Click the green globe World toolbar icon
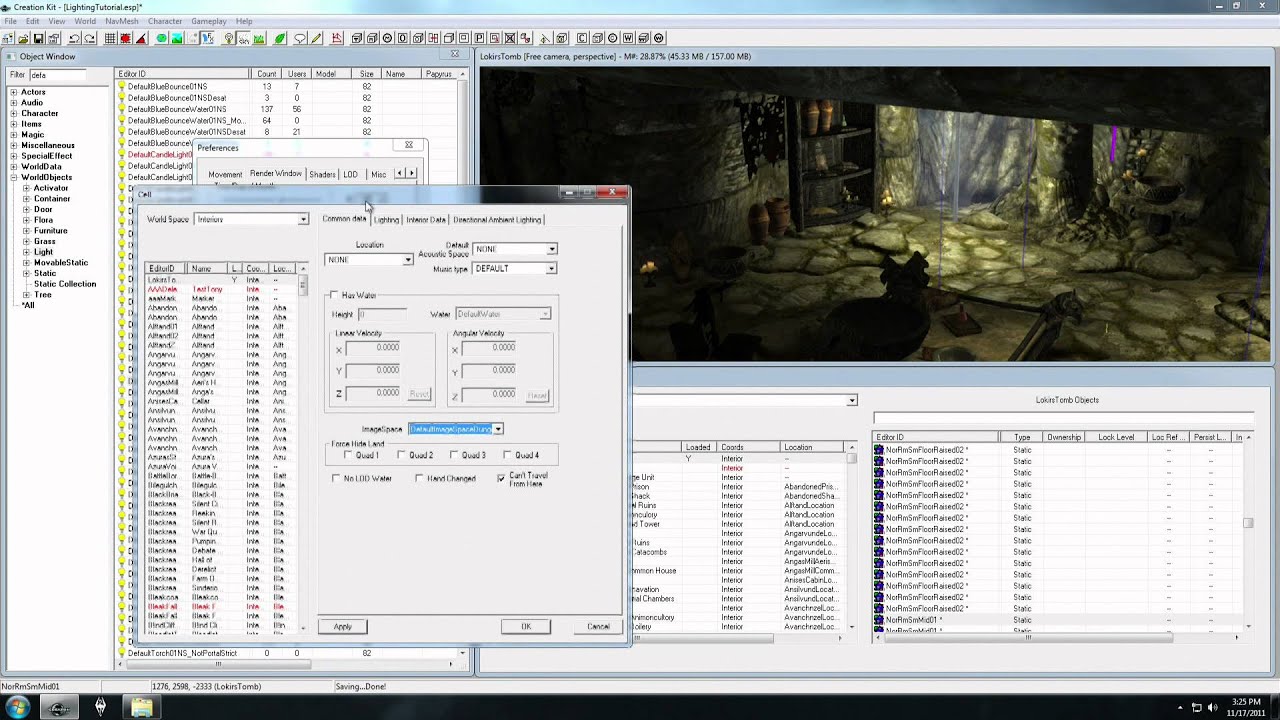Viewport: 1280px width, 720px height. [x=161, y=38]
